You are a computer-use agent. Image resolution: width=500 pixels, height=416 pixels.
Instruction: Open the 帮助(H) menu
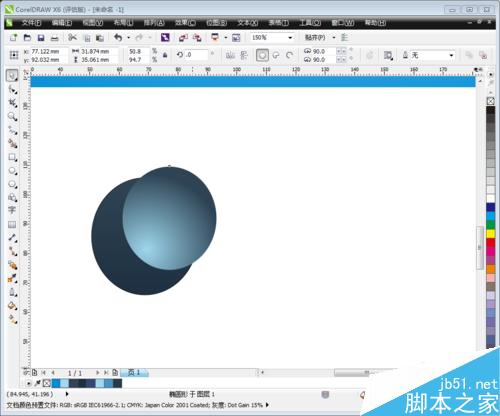click(375, 23)
